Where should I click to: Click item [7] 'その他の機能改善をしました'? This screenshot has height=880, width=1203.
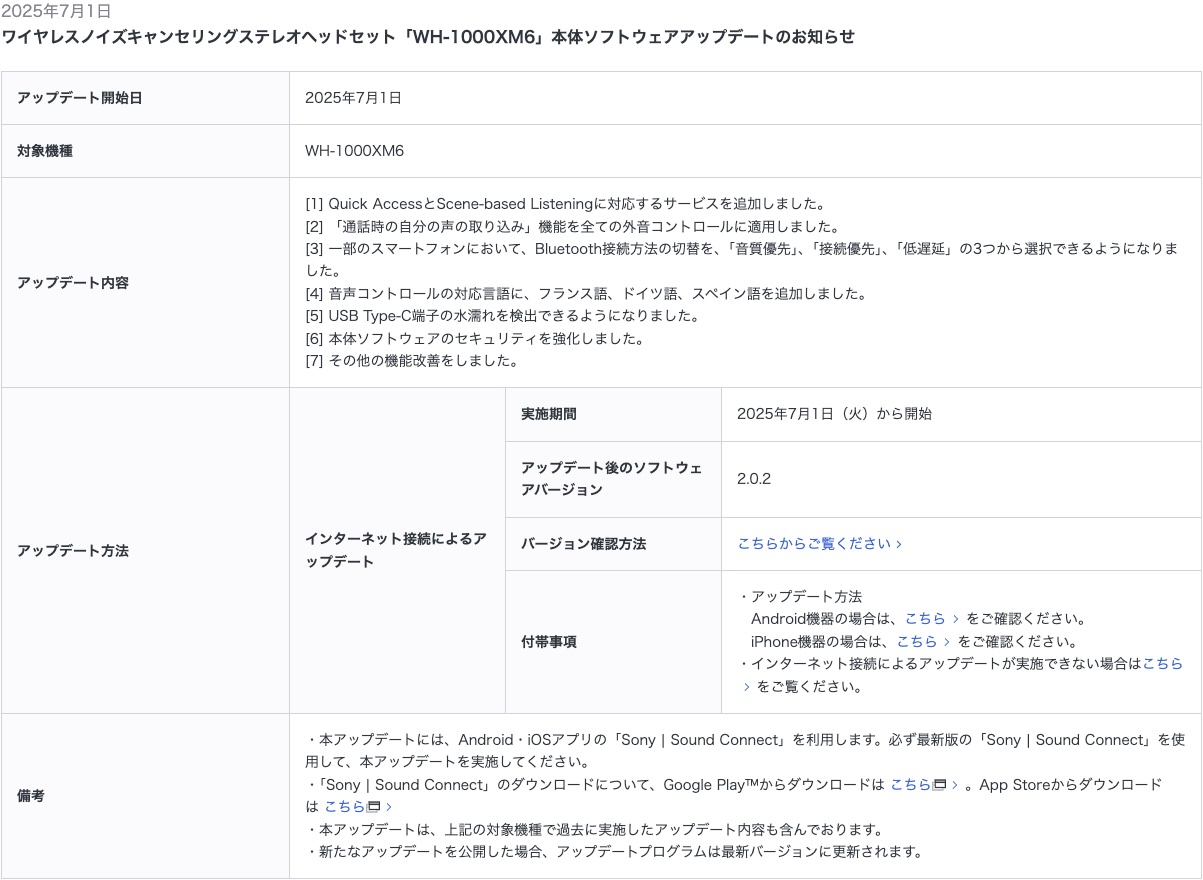pos(412,361)
